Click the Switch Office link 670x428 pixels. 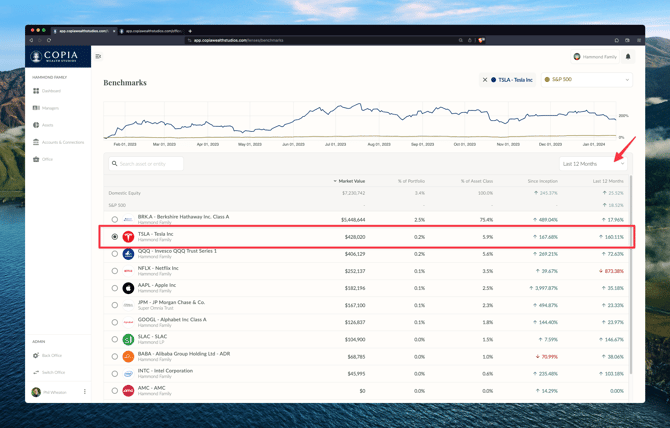pyautogui.click(x=52, y=372)
